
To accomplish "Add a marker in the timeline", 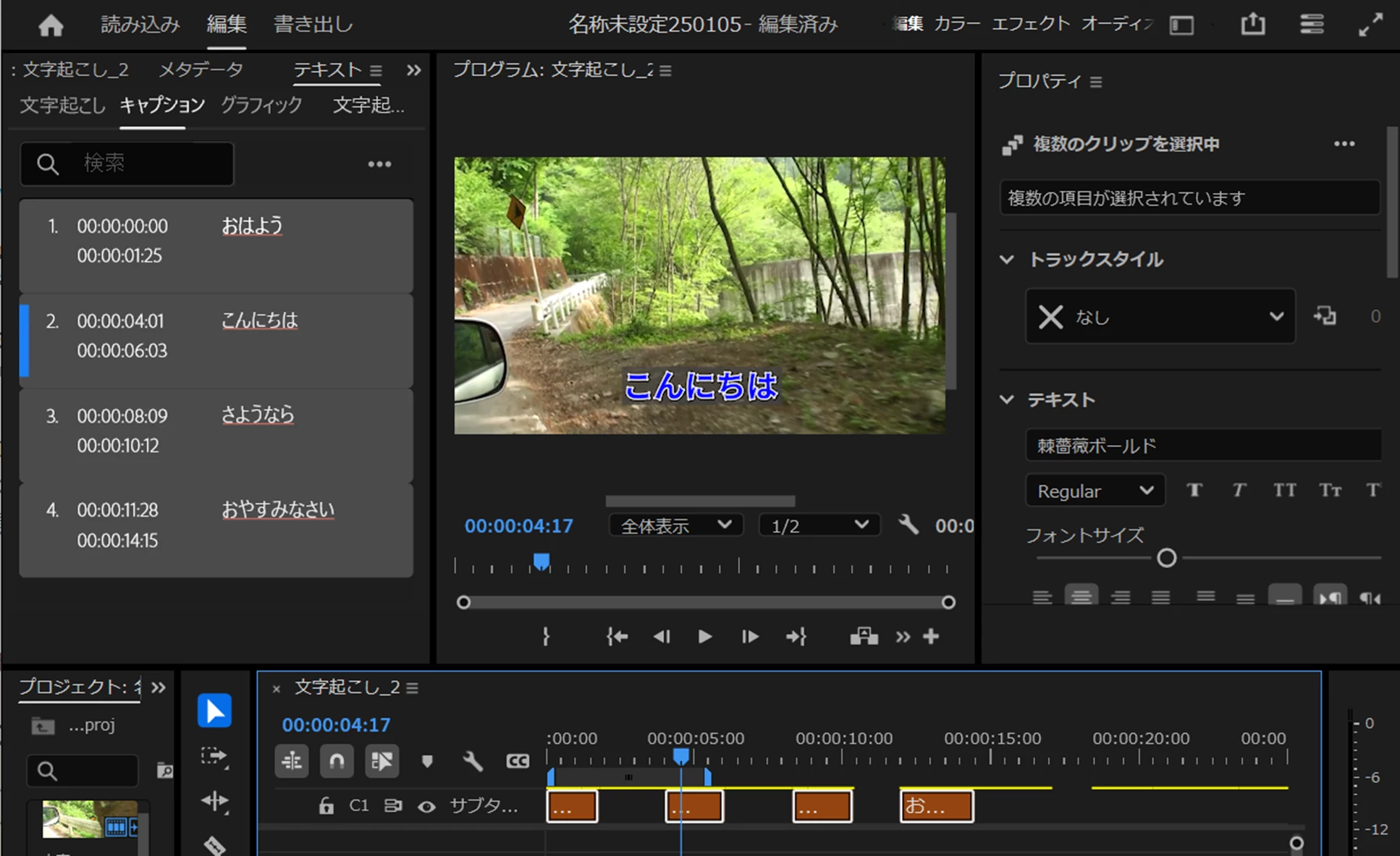I will coord(427,761).
